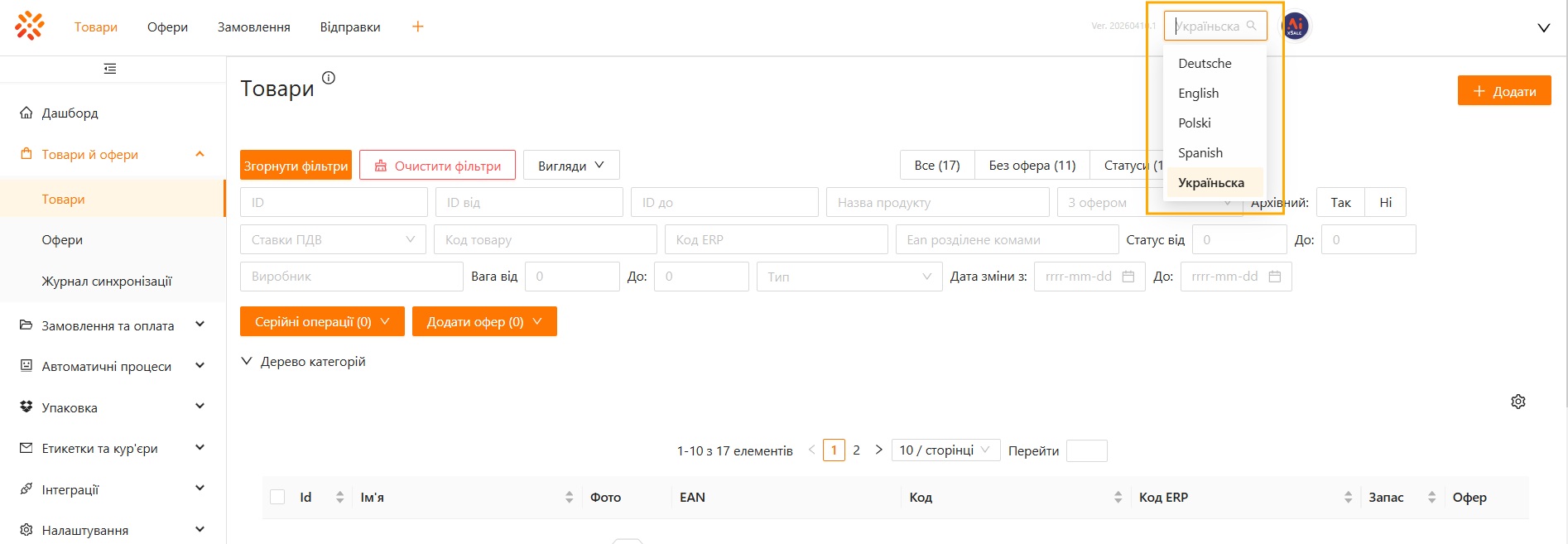Open the AI avatar icon in header
The image size is (1568, 544).
[1296, 26]
